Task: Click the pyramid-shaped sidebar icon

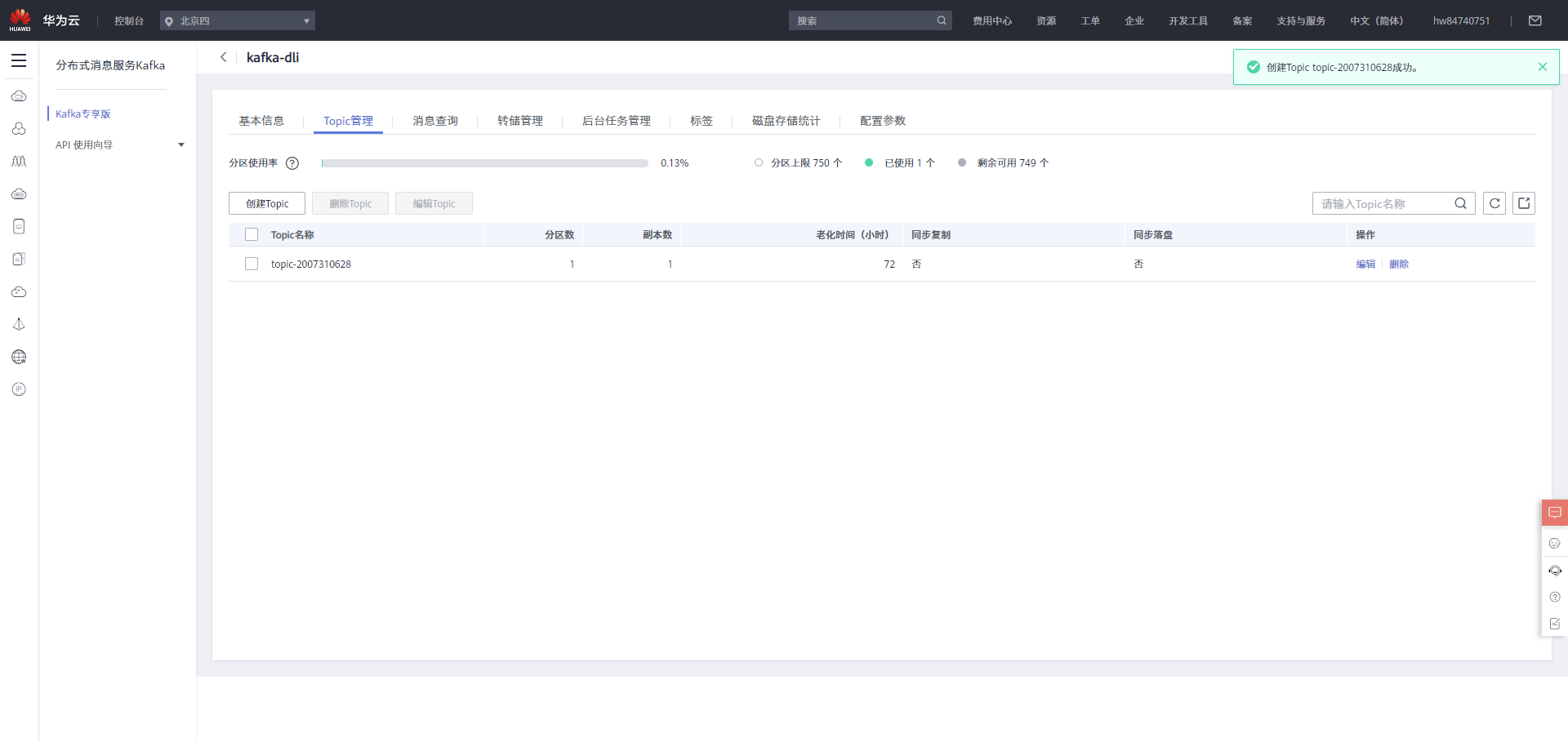Action: [x=19, y=325]
